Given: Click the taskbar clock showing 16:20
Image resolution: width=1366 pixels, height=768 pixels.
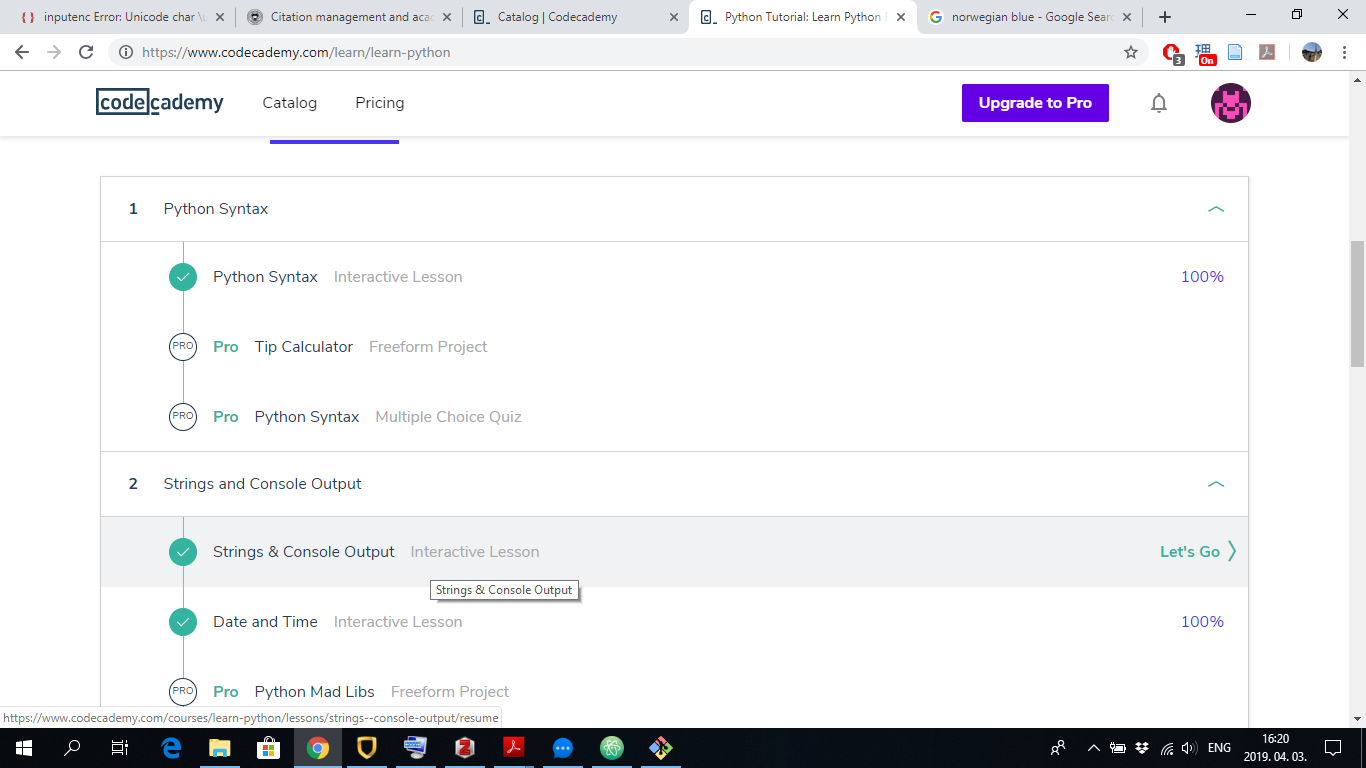Looking at the screenshot, I should (x=1275, y=748).
